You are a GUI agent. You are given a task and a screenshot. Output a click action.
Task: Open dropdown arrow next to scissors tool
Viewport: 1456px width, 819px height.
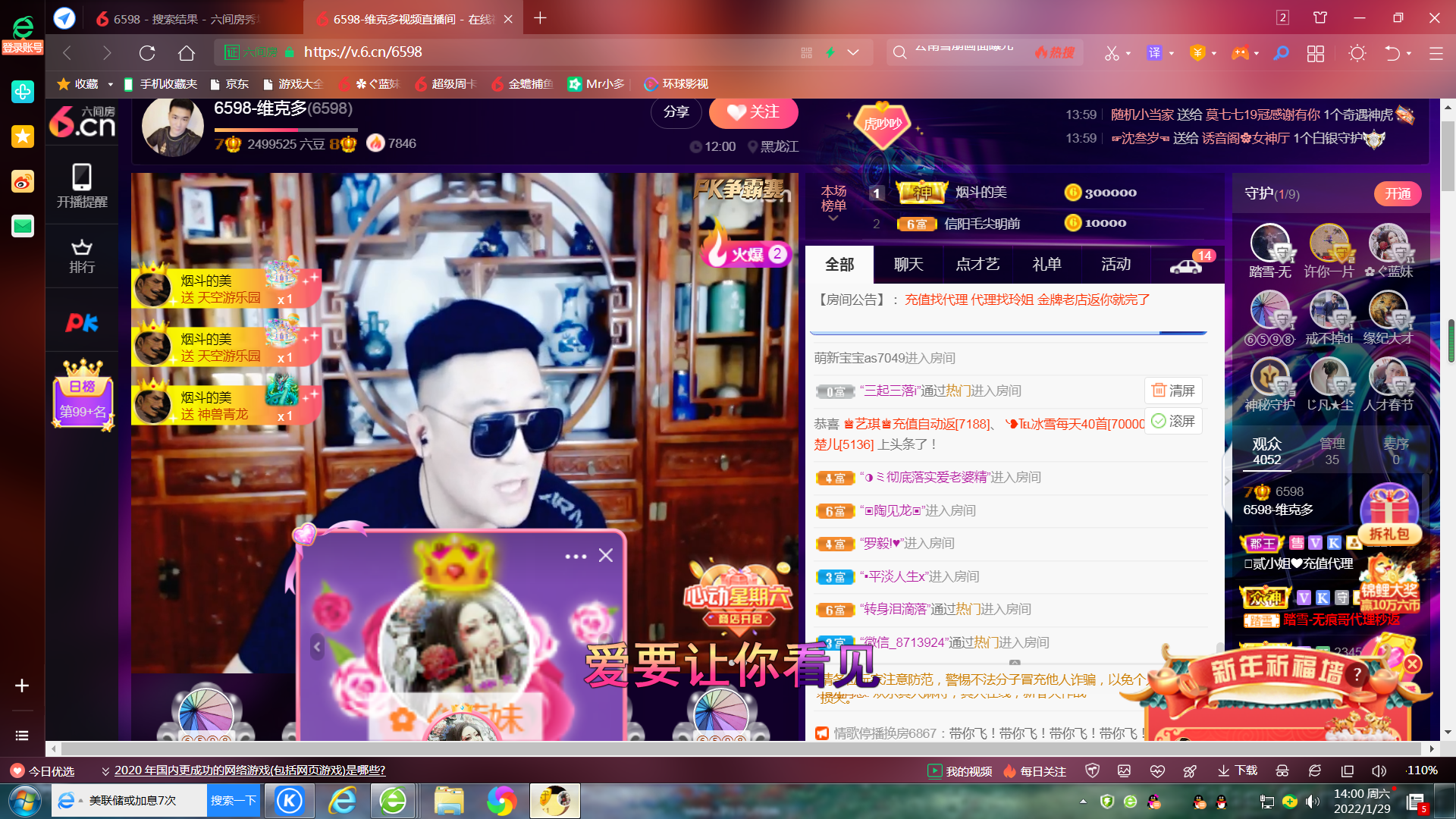(x=1128, y=54)
